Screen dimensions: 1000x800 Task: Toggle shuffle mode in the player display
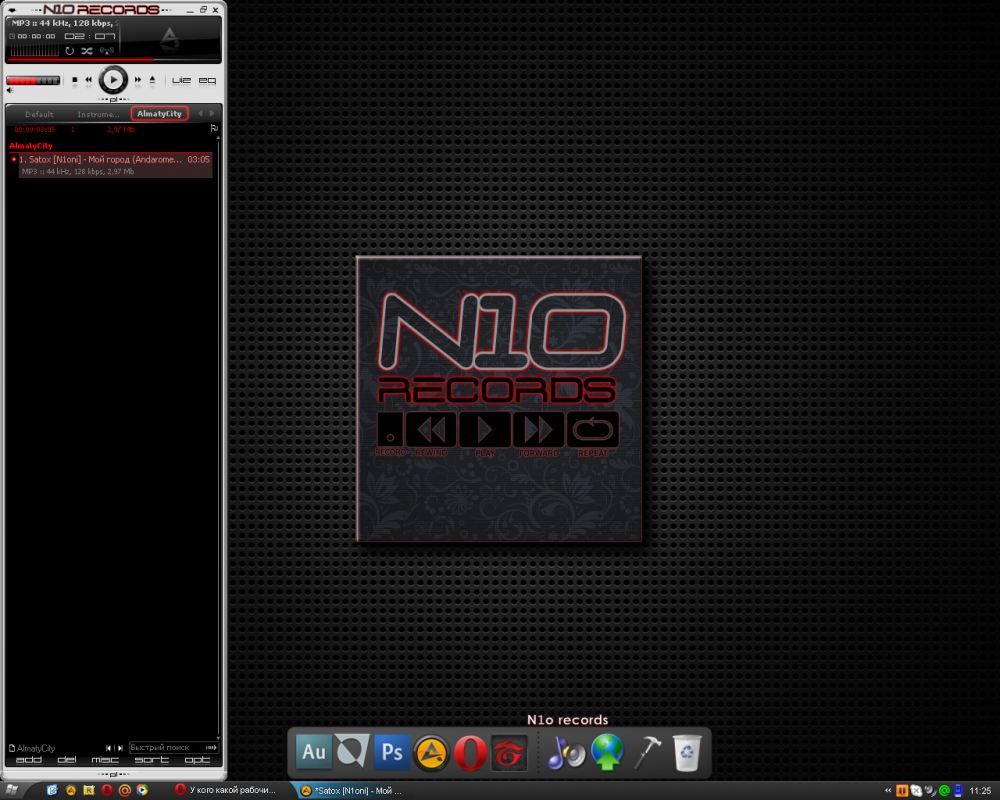pos(87,50)
